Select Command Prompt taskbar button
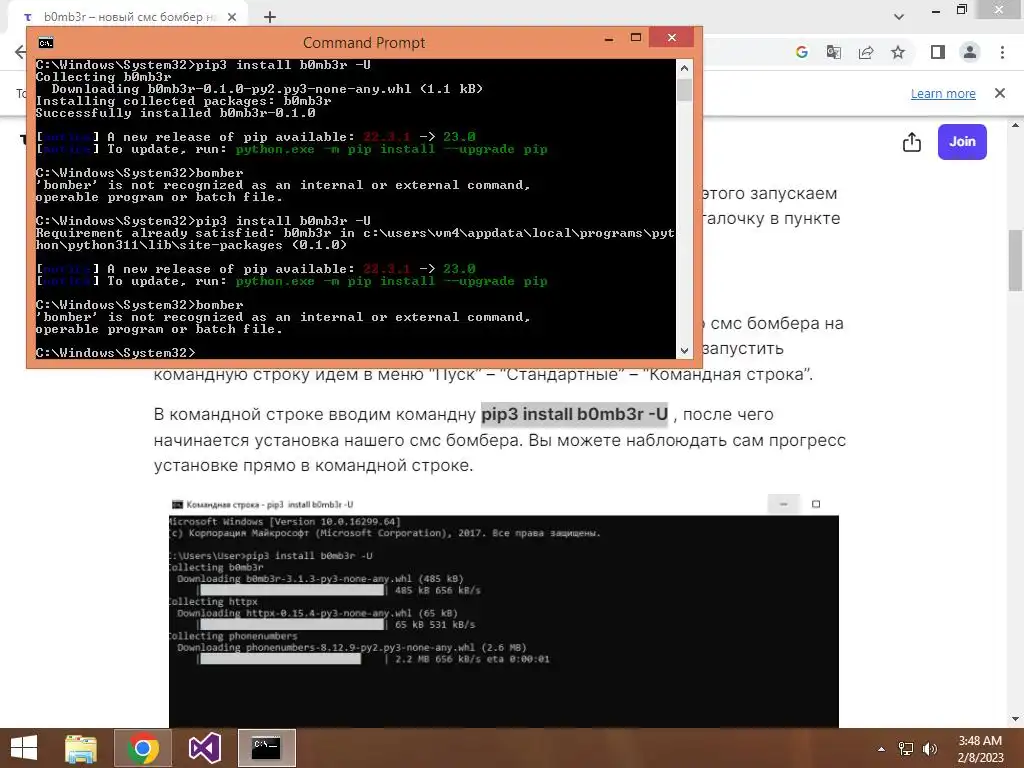Viewport: 1024px width, 768px height. click(x=266, y=748)
